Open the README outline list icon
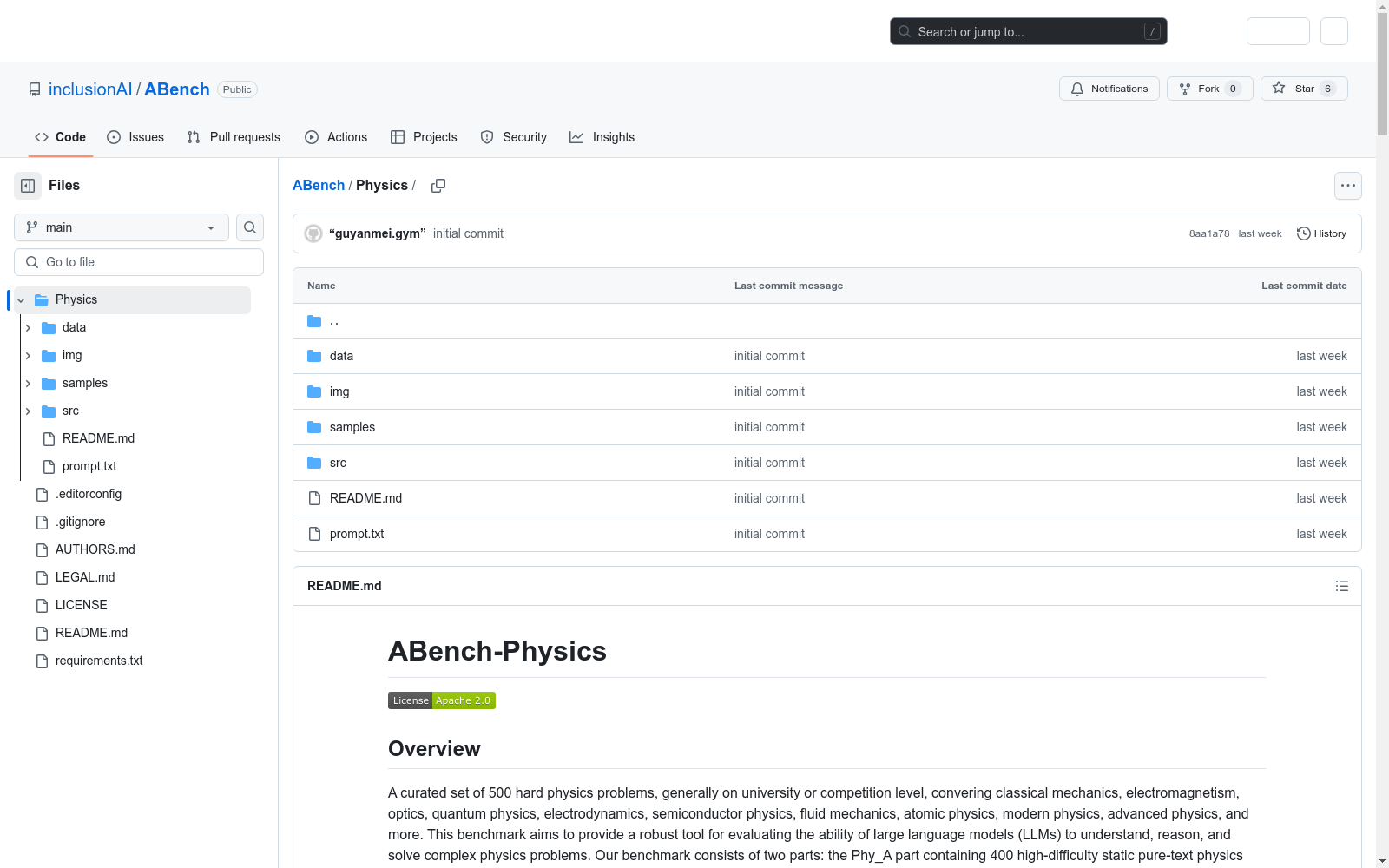Image resolution: width=1389 pixels, height=868 pixels. [x=1342, y=586]
